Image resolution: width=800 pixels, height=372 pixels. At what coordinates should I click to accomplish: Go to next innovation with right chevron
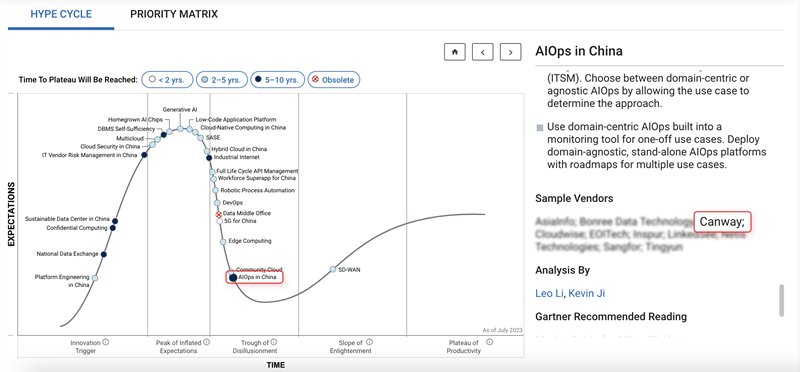coord(510,52)
